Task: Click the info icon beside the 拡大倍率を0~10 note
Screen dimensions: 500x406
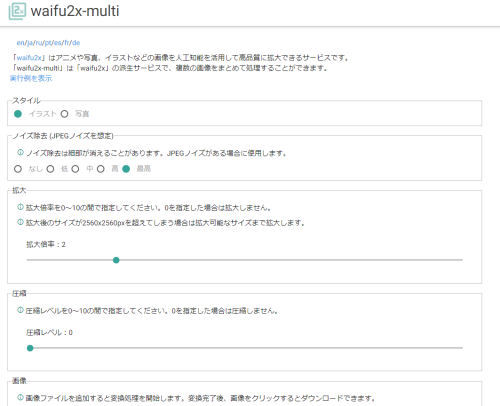Action: [20, 207]
